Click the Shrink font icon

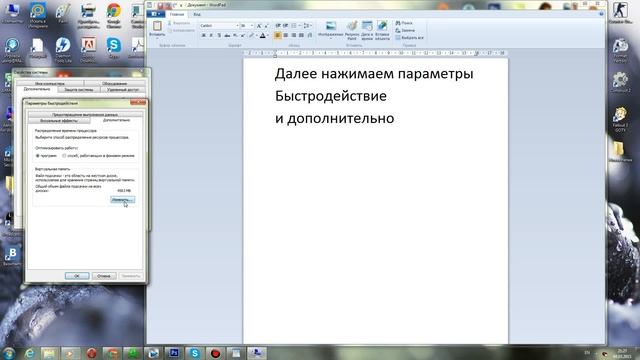click(x=267, y=26)
